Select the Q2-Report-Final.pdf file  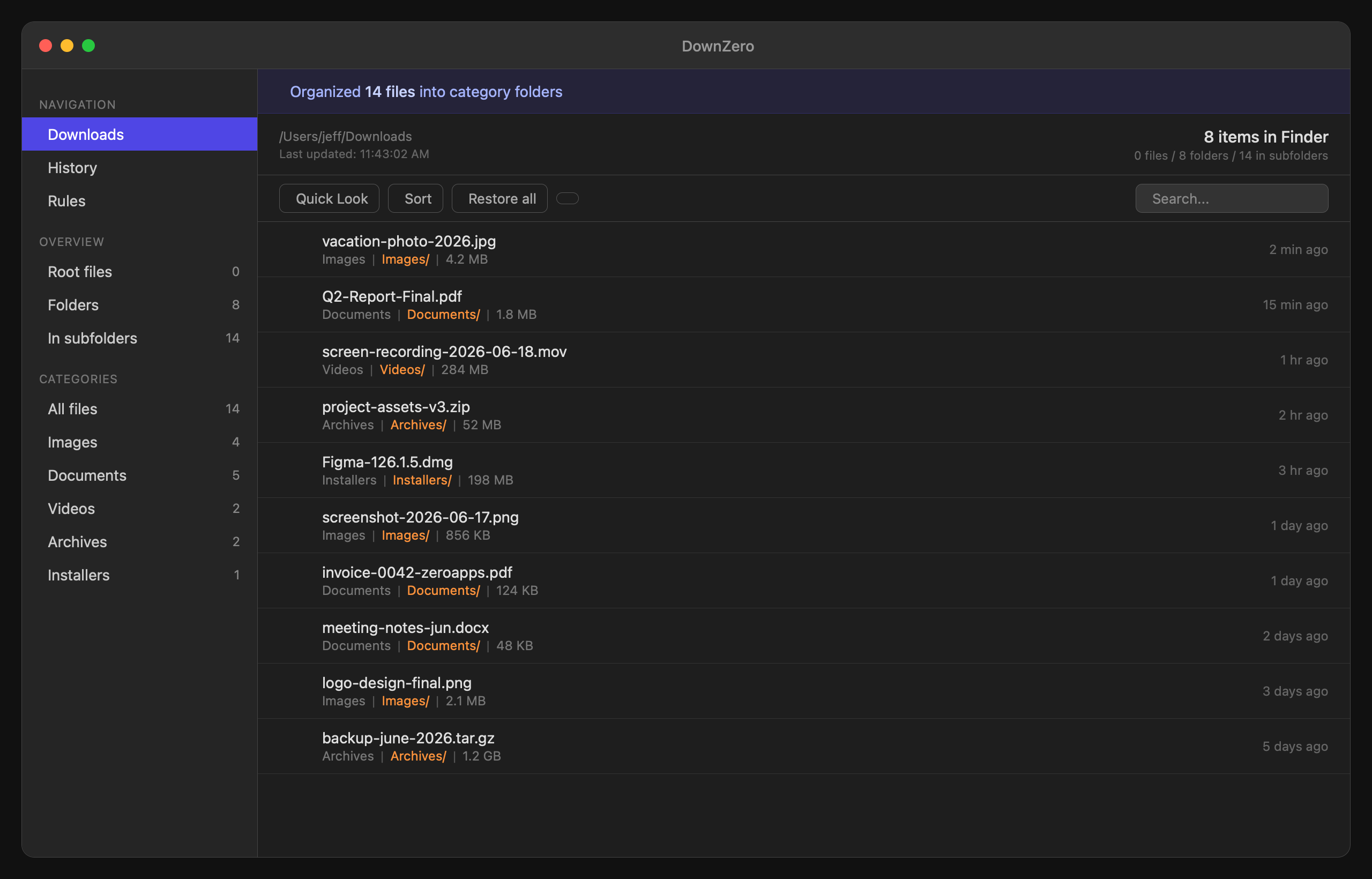click(x=803, y=305)
